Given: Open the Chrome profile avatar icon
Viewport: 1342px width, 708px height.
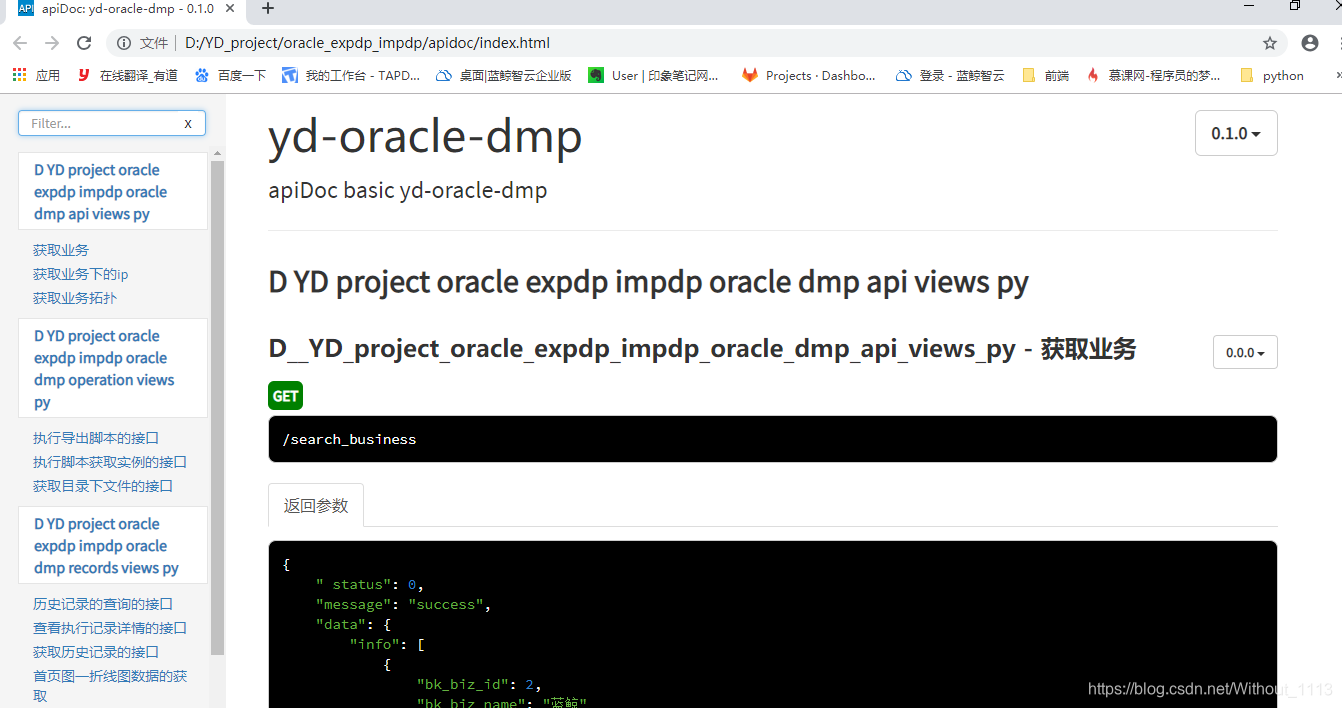Looking at the screenshot, I should tap(1310, 43).
